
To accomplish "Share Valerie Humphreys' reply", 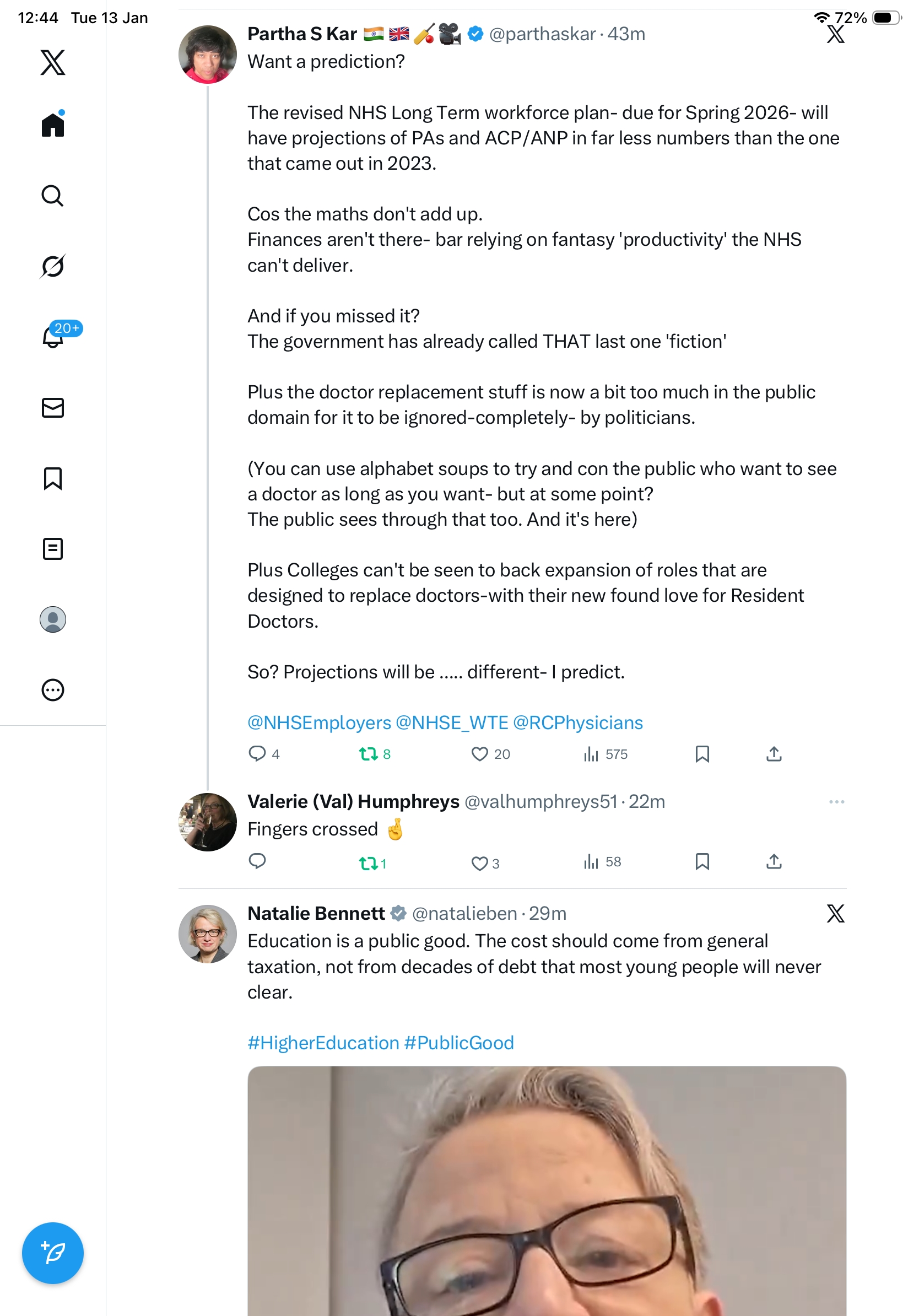I will (x=774, y=861).
